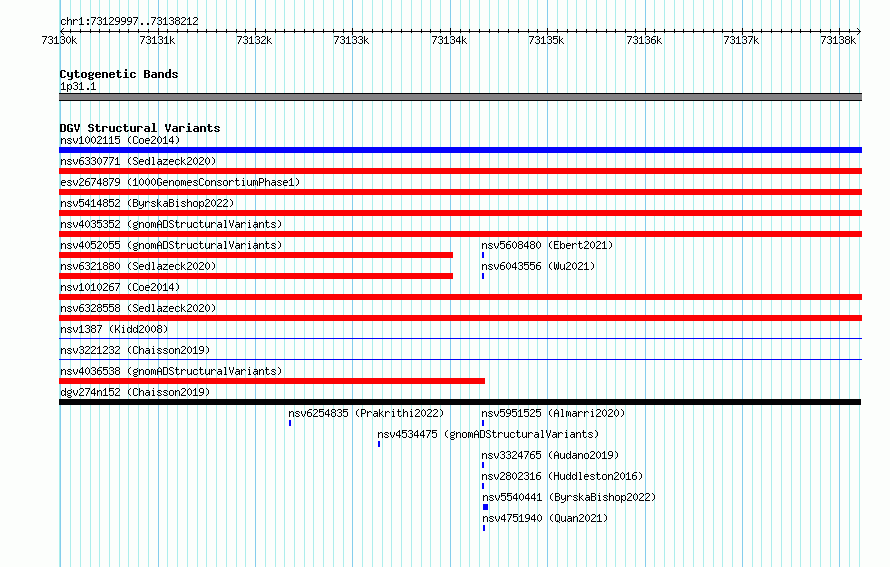Screen dimensions: 890x567
Task: Click the small blue marker under nsv4534475
Action: (x=379, y=444)
